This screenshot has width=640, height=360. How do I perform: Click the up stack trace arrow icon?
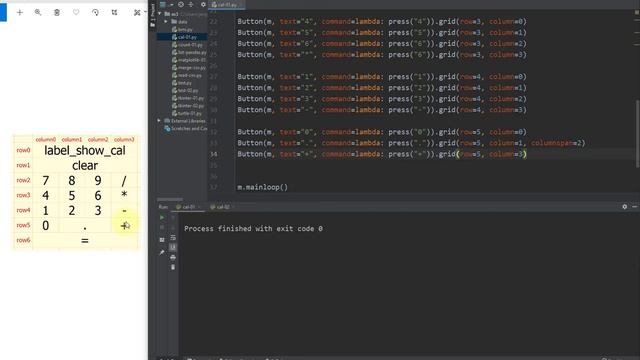173,218
